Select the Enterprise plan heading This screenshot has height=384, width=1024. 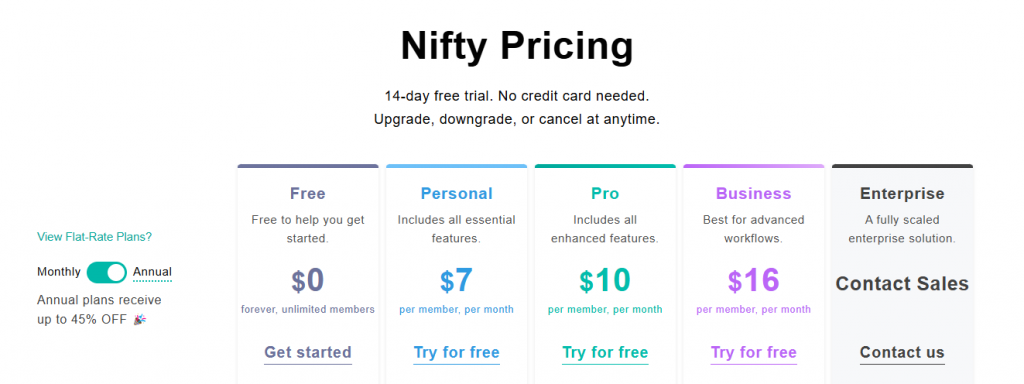[x=902, y=194]
